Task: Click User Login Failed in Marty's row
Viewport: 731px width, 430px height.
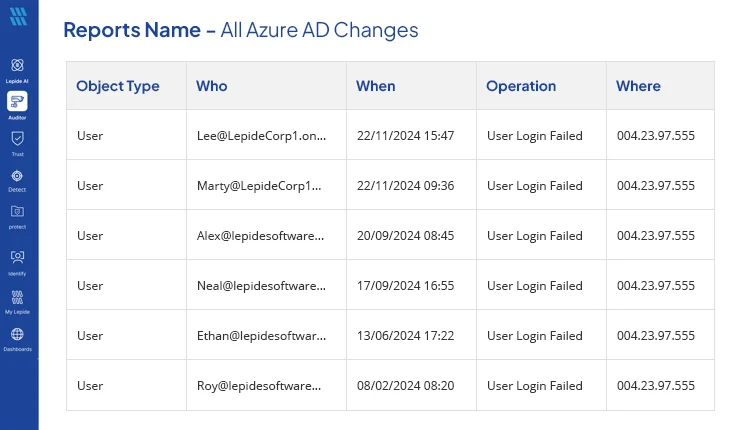Action: tap(535, 186)
